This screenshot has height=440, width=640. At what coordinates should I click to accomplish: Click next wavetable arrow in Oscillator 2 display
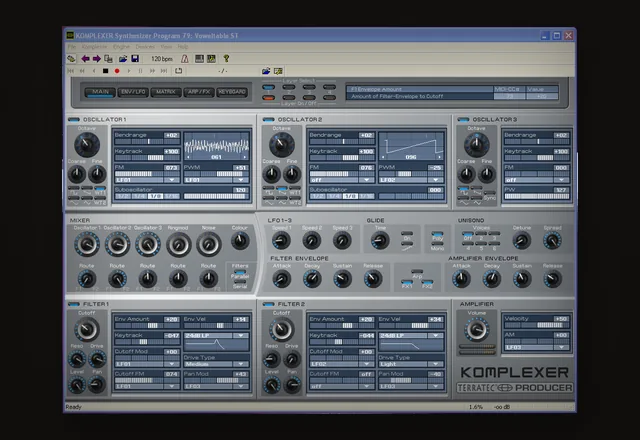[x=439, y=157]
